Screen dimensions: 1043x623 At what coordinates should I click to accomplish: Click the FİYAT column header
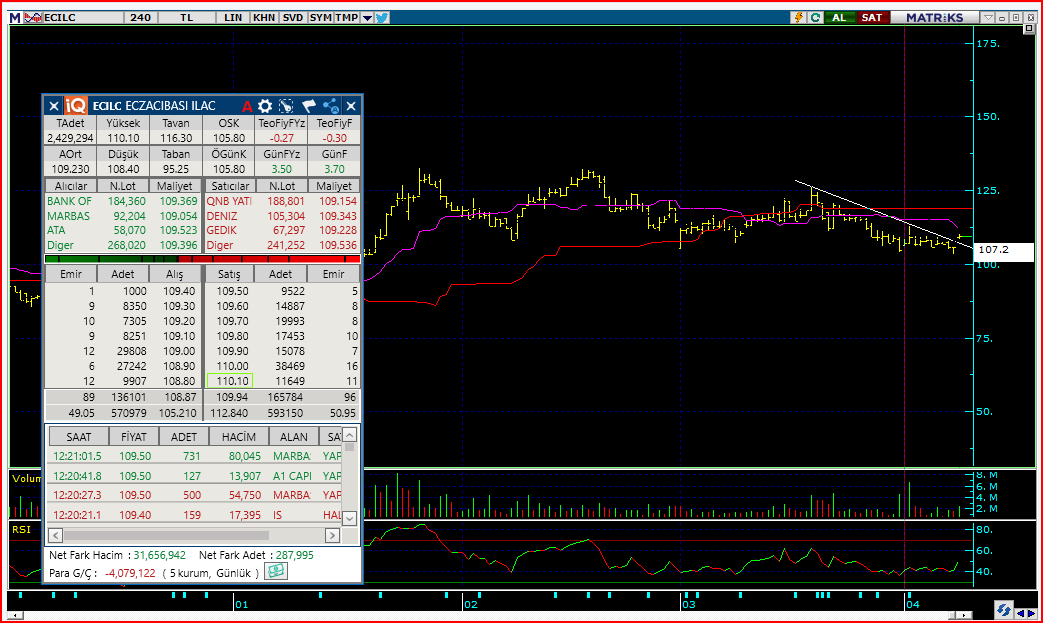click(134, 437)
